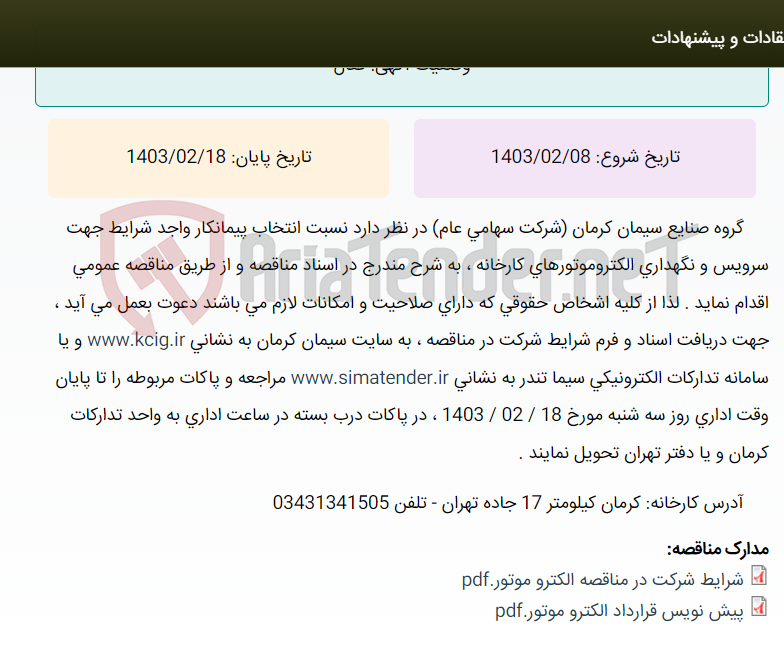Click the factory address line 'آدرس کارخانه'
Image resolution: width=784 pixels, height=651 pixels.
click(x=508, y=502)
